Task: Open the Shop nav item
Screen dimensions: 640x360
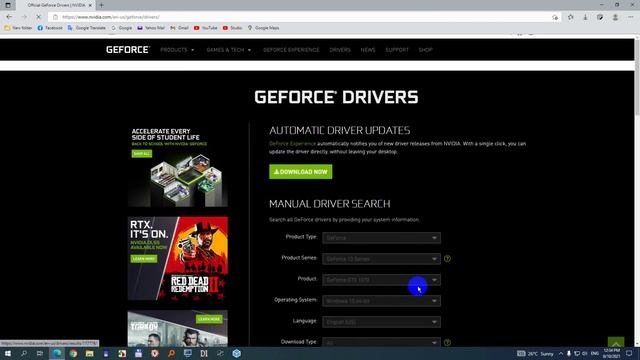Action: 425,50
